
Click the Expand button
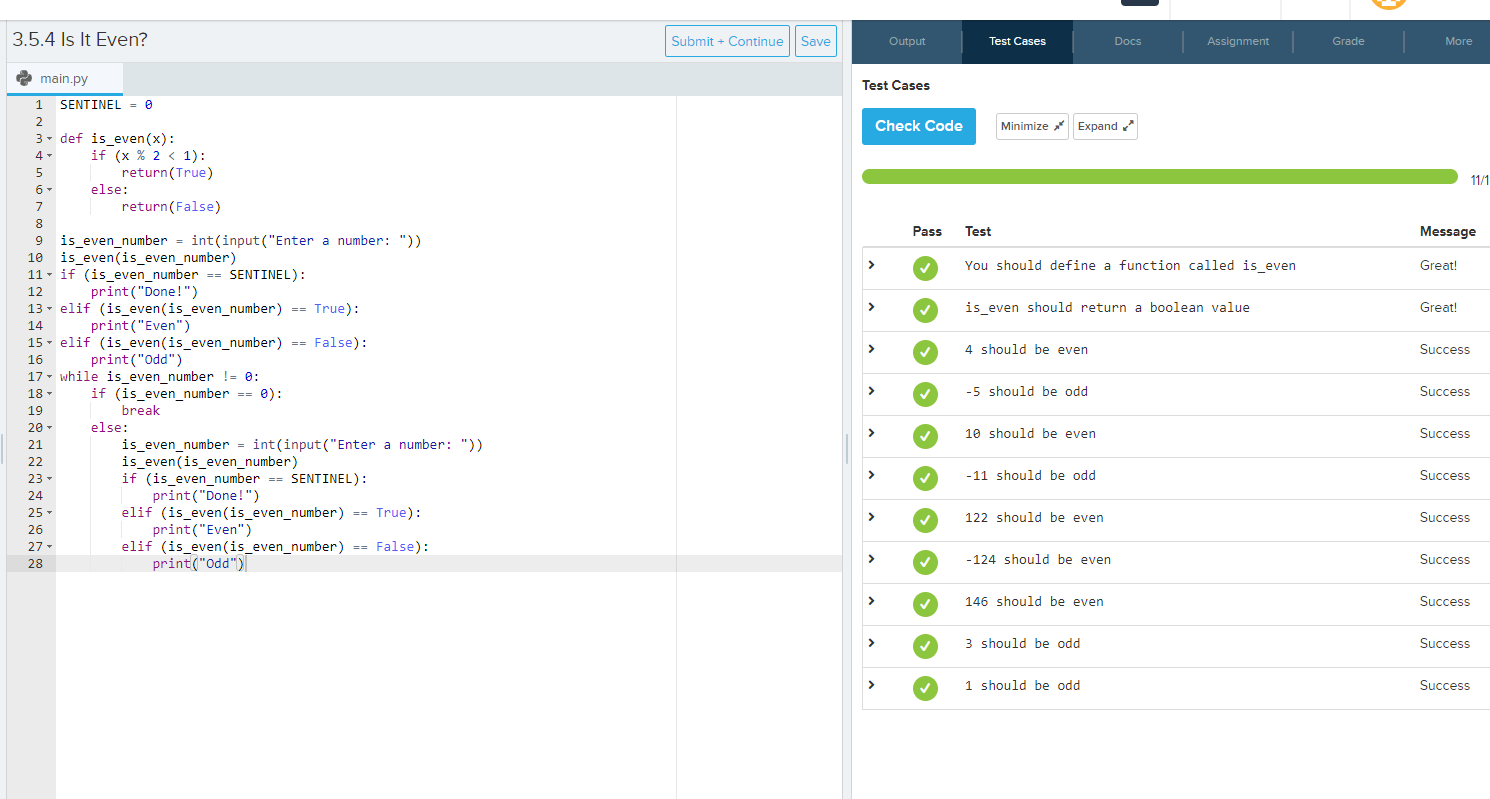point(1105,126)
